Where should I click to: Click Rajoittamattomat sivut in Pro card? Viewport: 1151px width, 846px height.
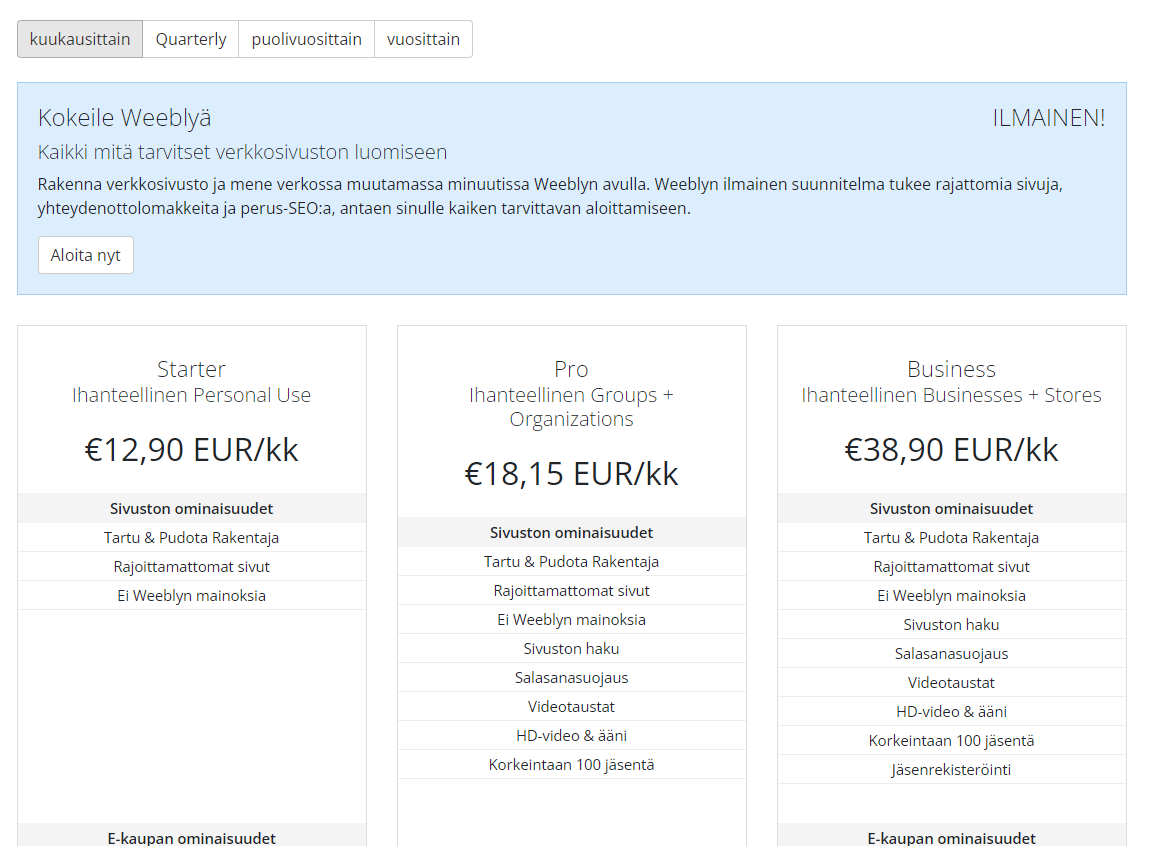572,591
